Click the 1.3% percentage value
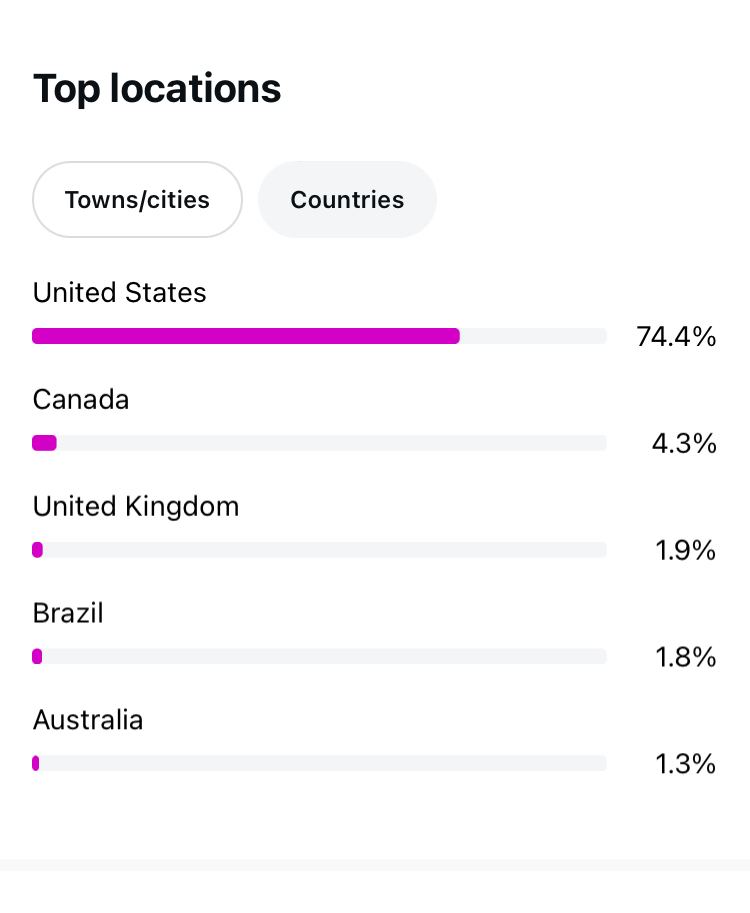Image resolution: width=750 pixels, height=913 pixels. [686, 765]
